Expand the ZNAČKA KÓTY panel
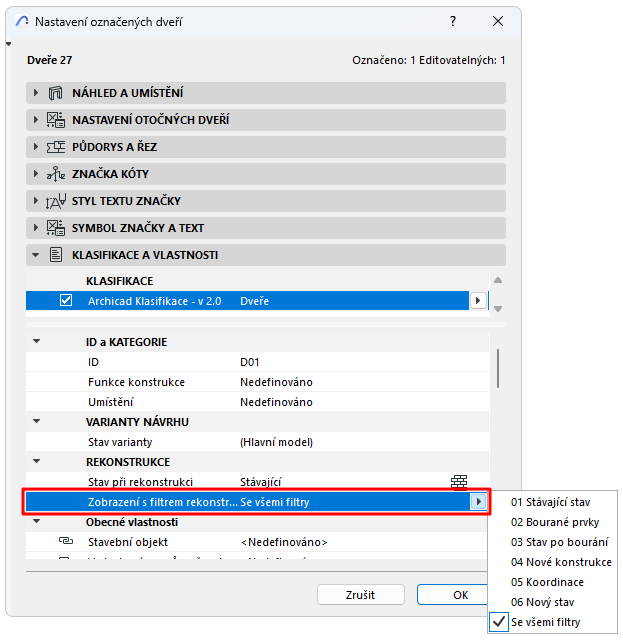The width and height of the screenshot is (623, 640). tap(36, 173)
